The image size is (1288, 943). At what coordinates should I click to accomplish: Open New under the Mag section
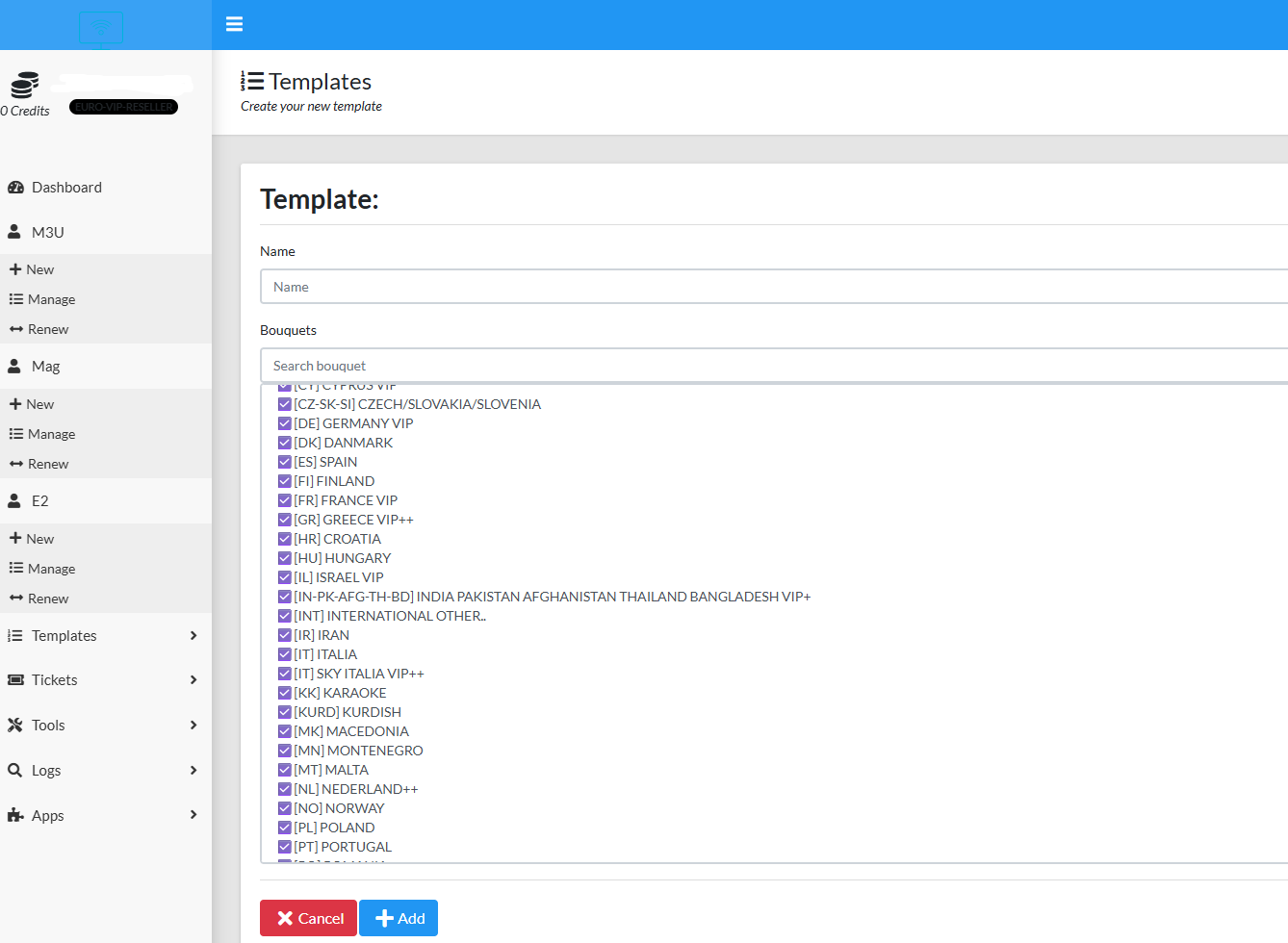tap(39, 404)
